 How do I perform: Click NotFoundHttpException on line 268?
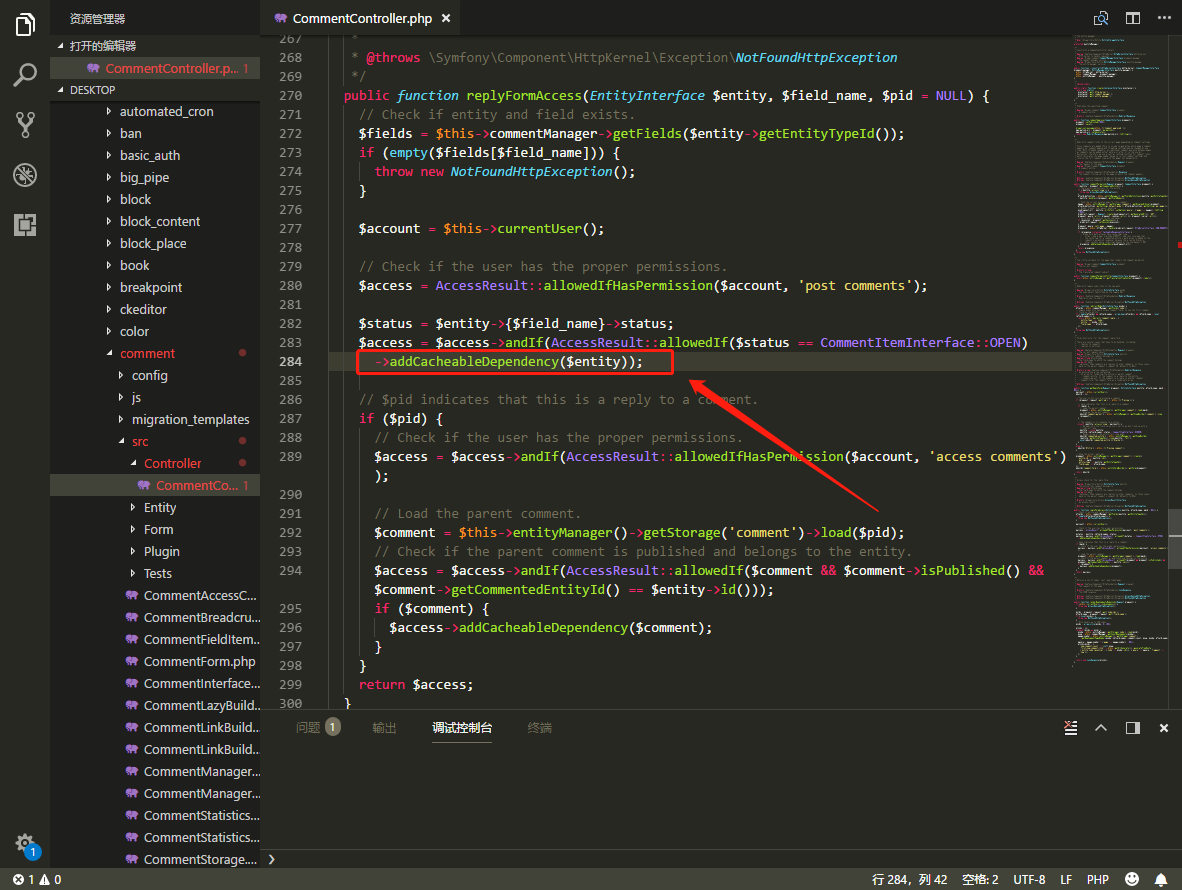tap(816, 57)
